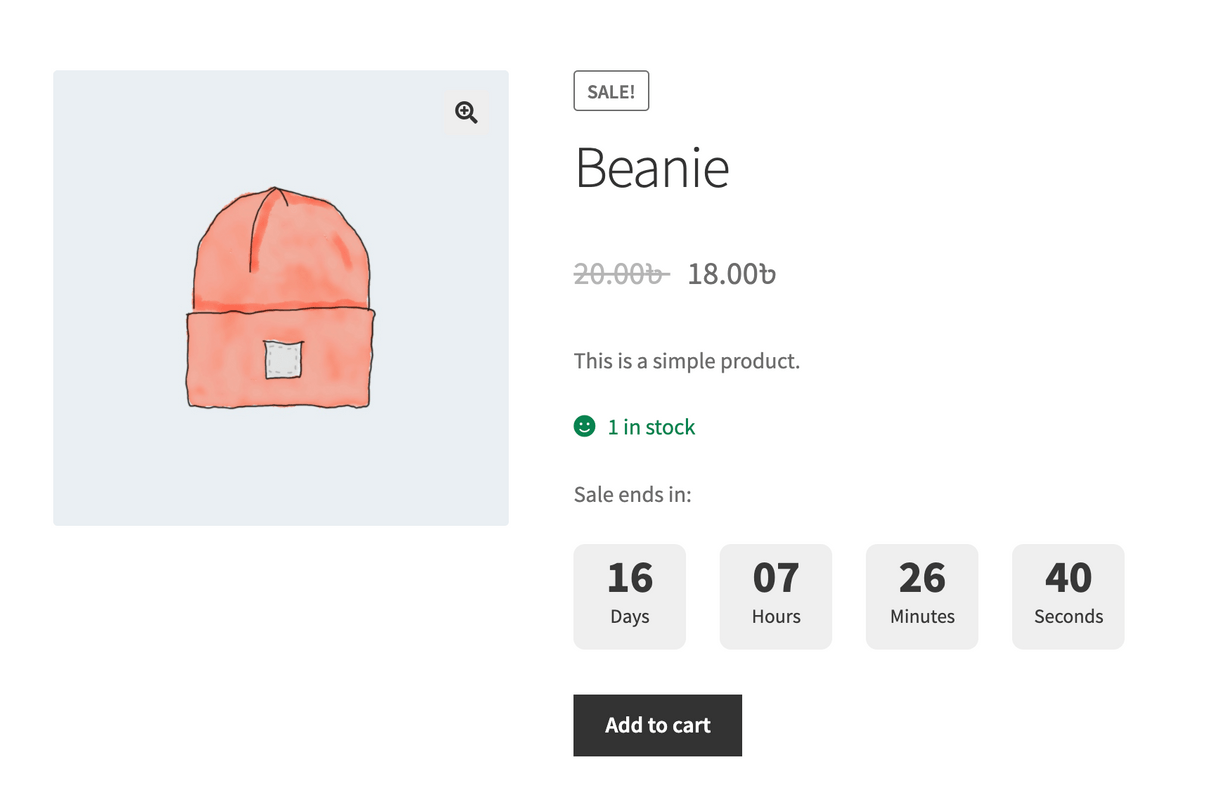Click the green smiley stock icon
The height and width of the screenshot is (800, 1206).
(585, 427)
